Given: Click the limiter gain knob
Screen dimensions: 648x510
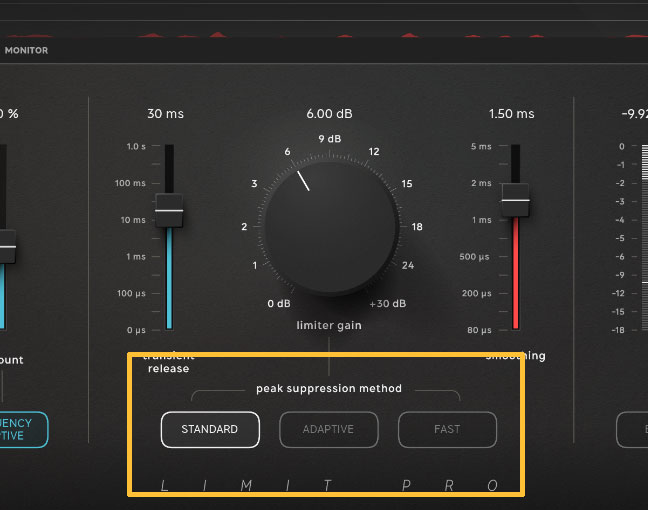Looking at the screenshot, I should click(331, 227).
